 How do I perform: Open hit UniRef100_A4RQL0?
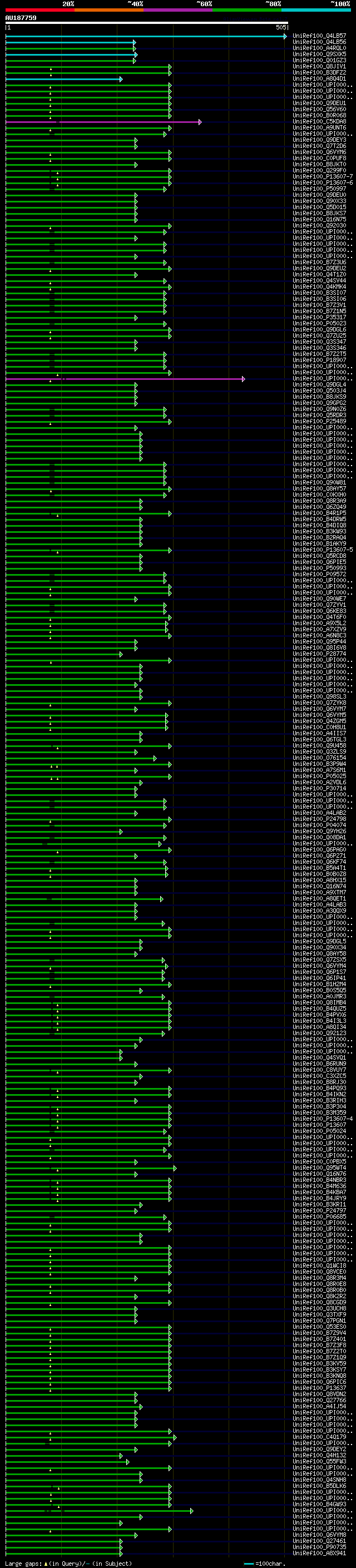point(319,48)
